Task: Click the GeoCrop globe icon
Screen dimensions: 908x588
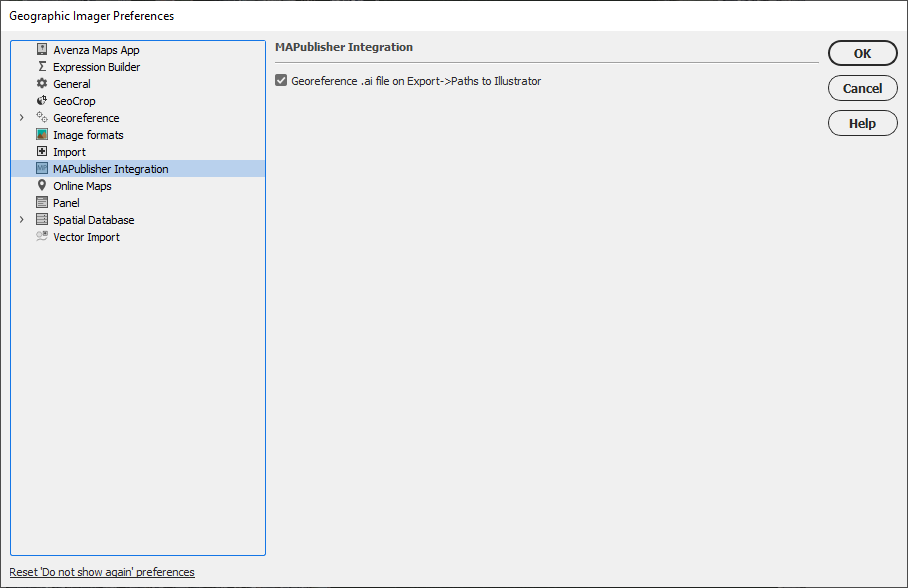Action: (x=42, y=100)
